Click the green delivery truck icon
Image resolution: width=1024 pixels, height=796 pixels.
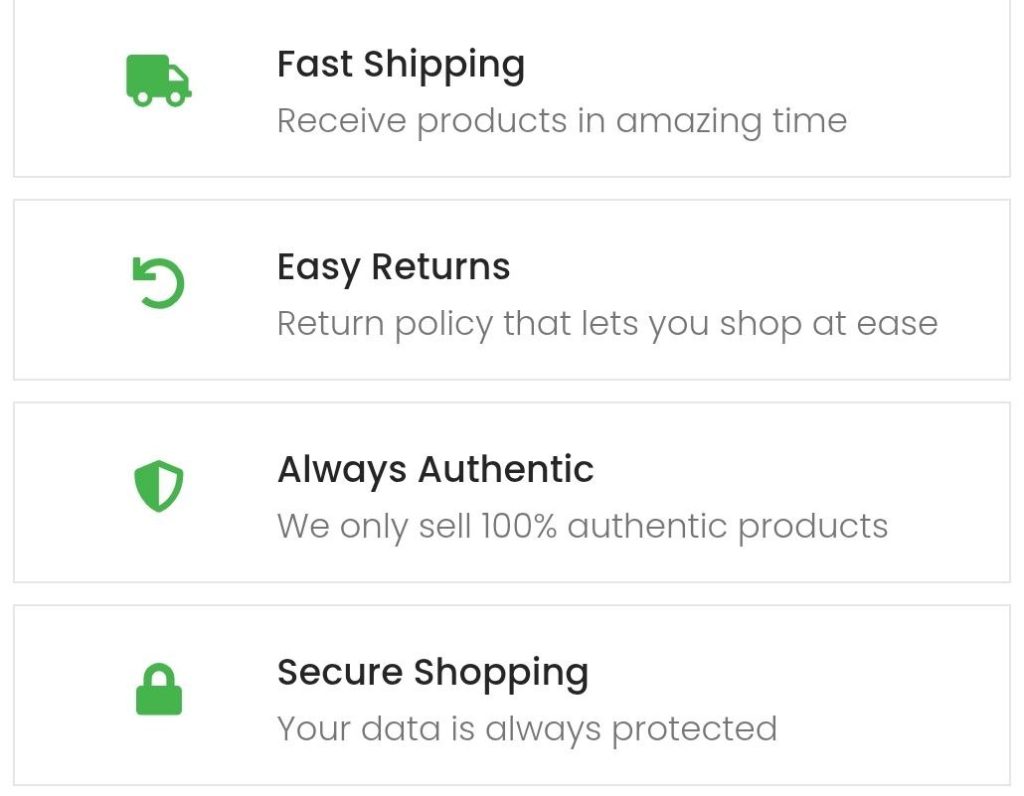[158, 81]
